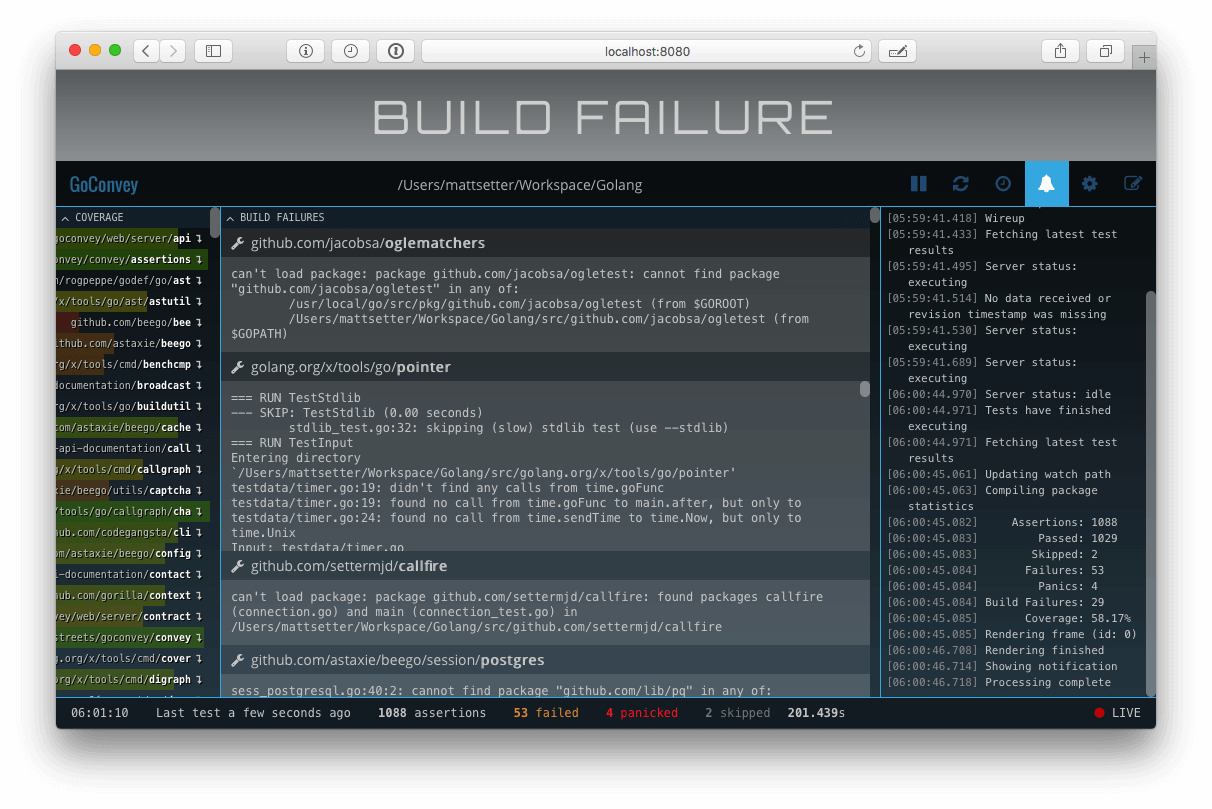Select the tools/cmd/cover coverage row
This screenshot has width=1212, height=809.
(x=132, y=658)
